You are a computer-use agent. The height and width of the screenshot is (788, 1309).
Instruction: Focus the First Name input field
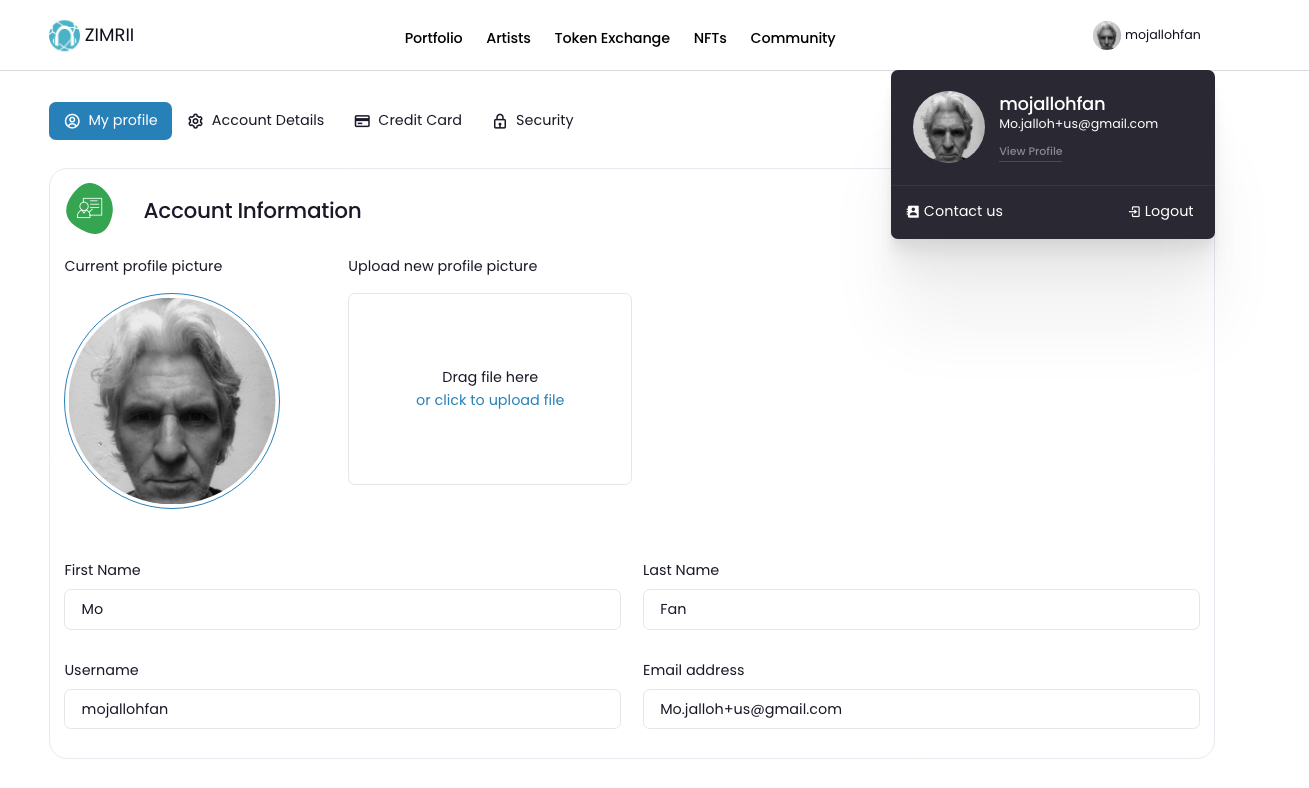(x=342, y=609)
